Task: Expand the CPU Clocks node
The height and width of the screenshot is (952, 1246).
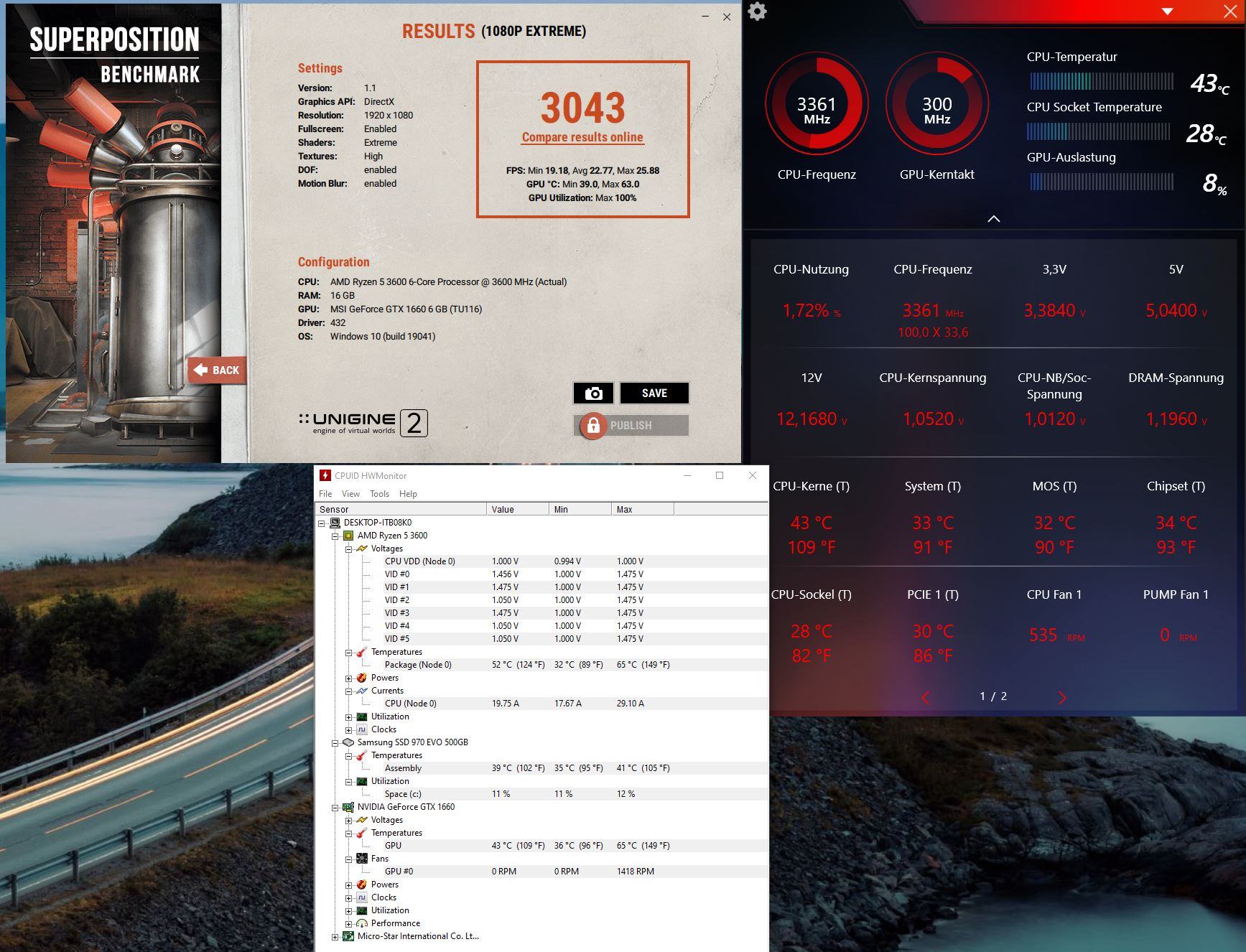Action: coord(348,729)
